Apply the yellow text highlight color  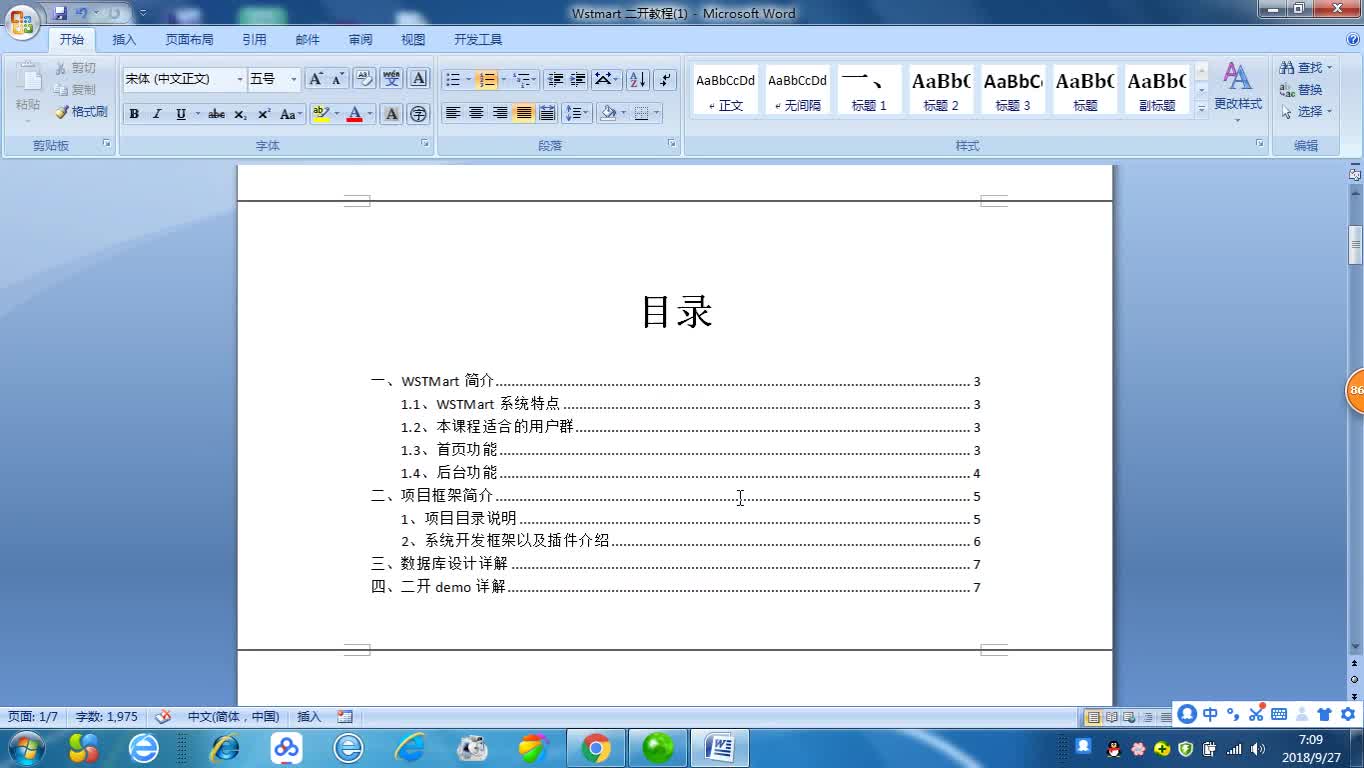tap(320, 114)
